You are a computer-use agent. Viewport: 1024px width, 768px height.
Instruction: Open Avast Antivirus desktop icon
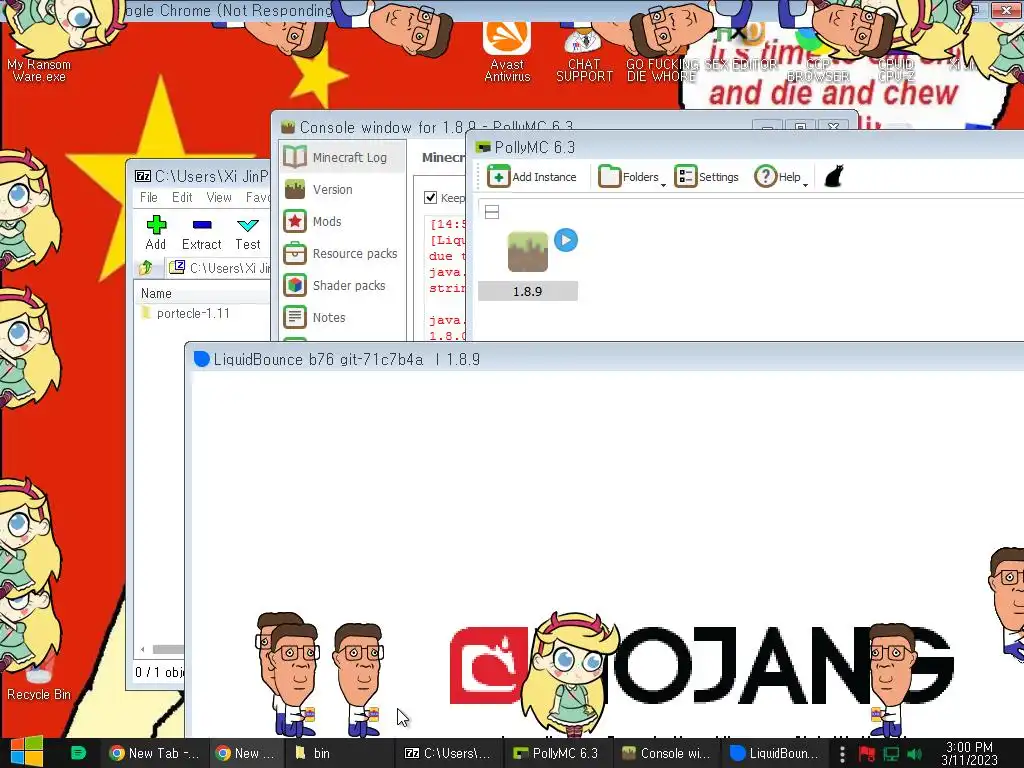[x=507, y=52]
